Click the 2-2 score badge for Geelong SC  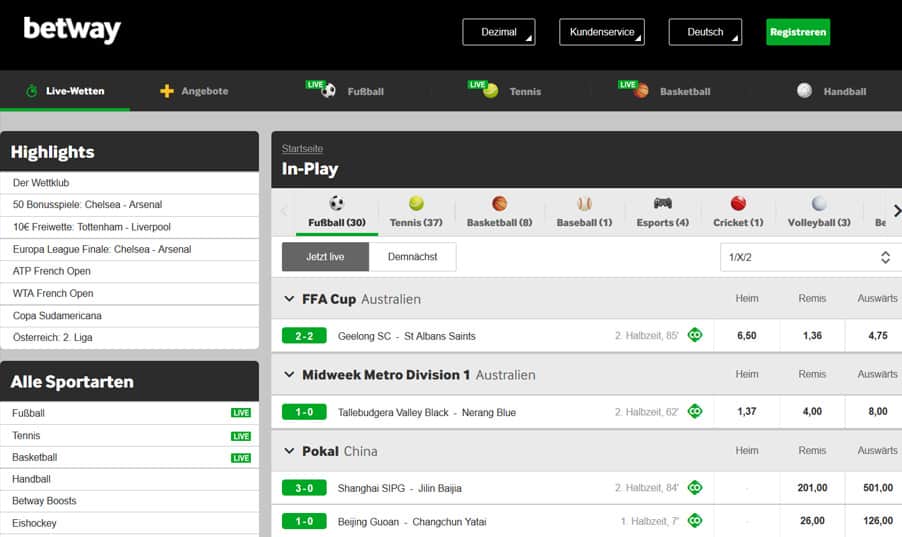coord(304,336)
